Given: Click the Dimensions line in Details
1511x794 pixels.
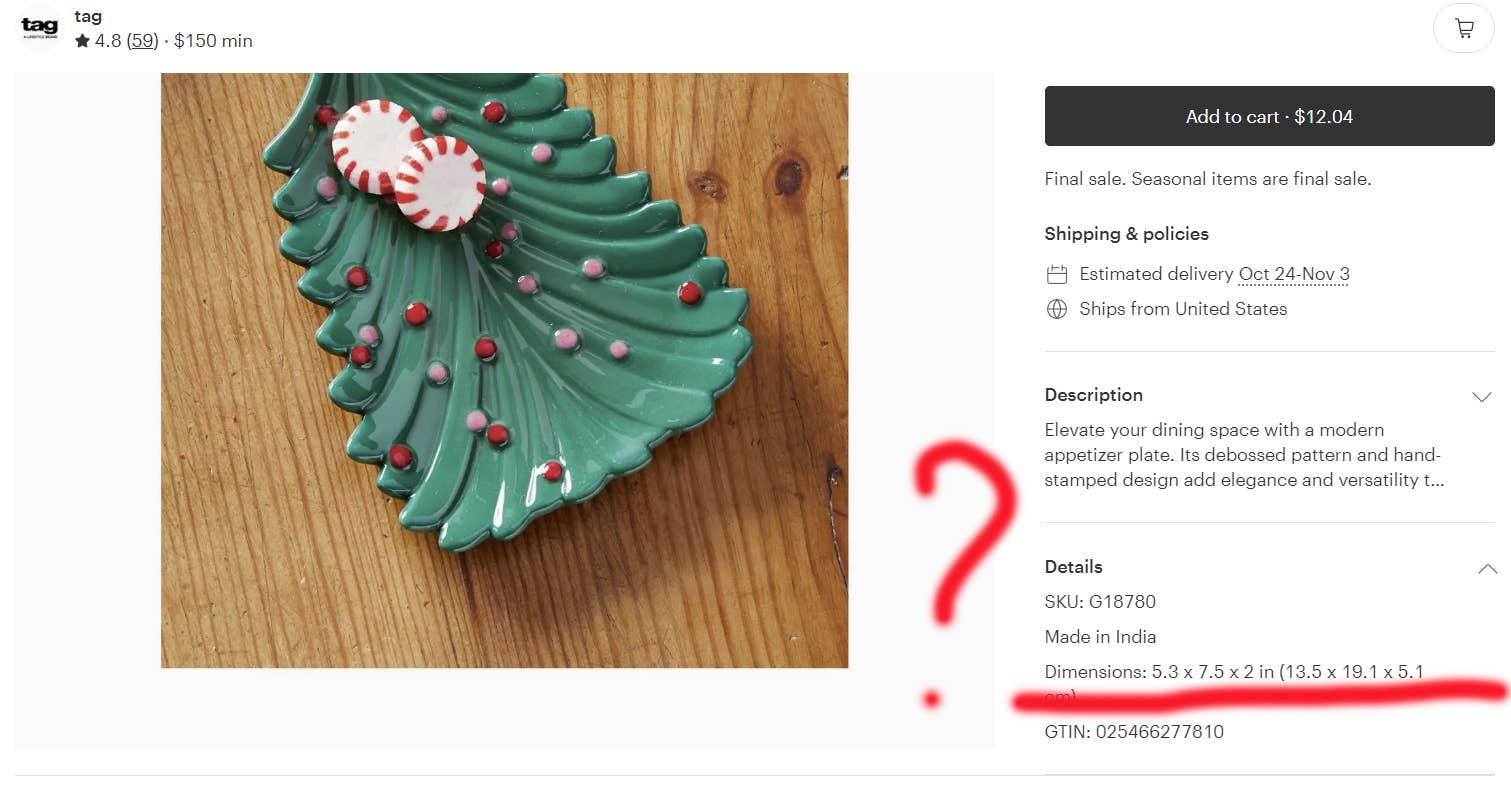Looking at the screenshot, I should coord(1234,683).
